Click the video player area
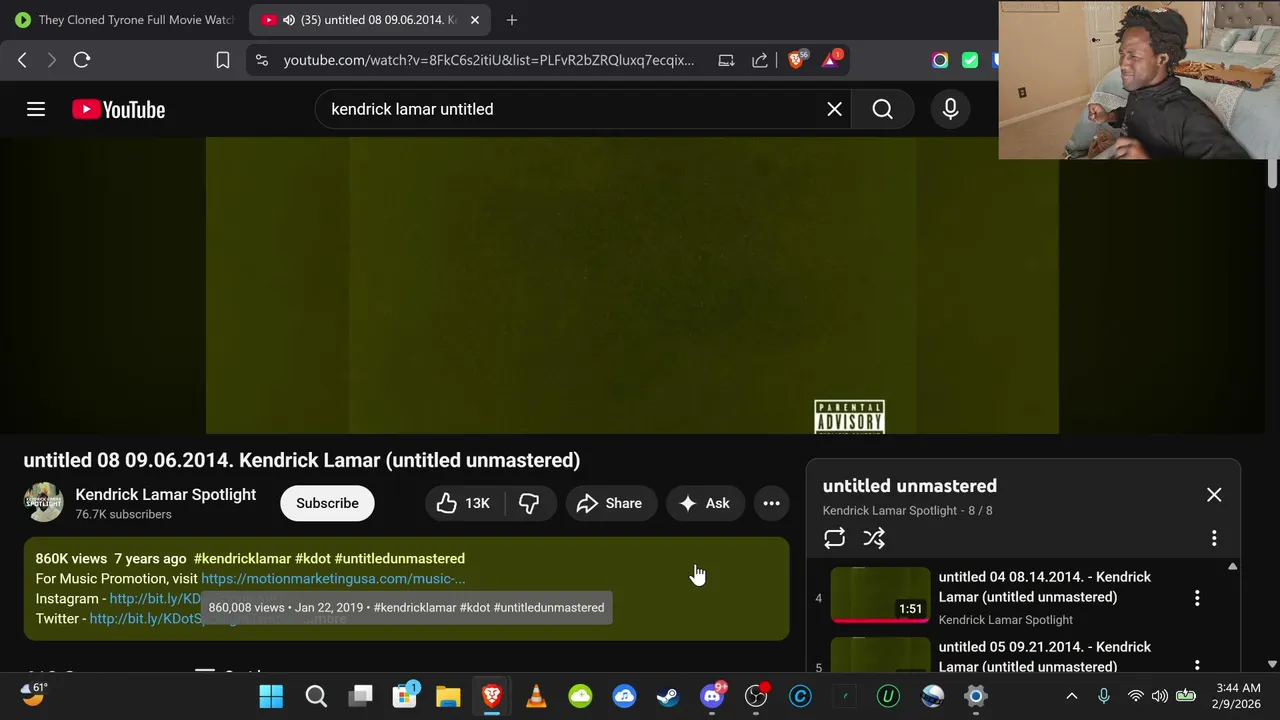Screen dimensions: 1280x720 [x=632, y=285]
